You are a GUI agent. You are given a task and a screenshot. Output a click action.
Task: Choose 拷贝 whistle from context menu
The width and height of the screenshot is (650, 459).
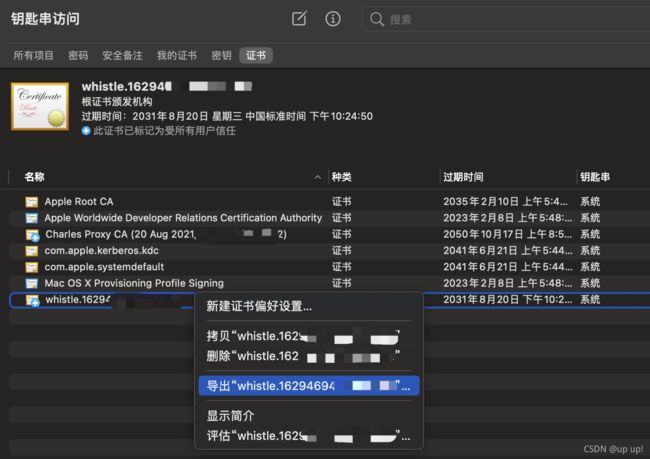[x=309, y=336]
